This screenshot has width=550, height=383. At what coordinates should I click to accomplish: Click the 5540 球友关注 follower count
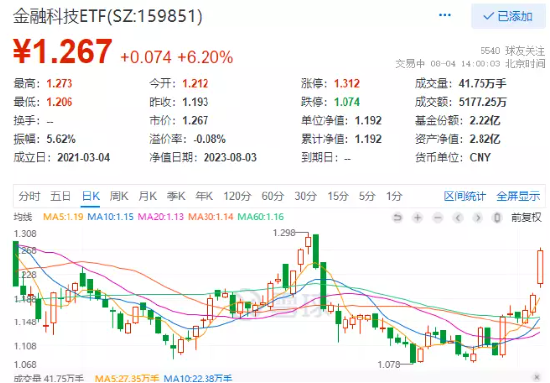pos(512,51)
